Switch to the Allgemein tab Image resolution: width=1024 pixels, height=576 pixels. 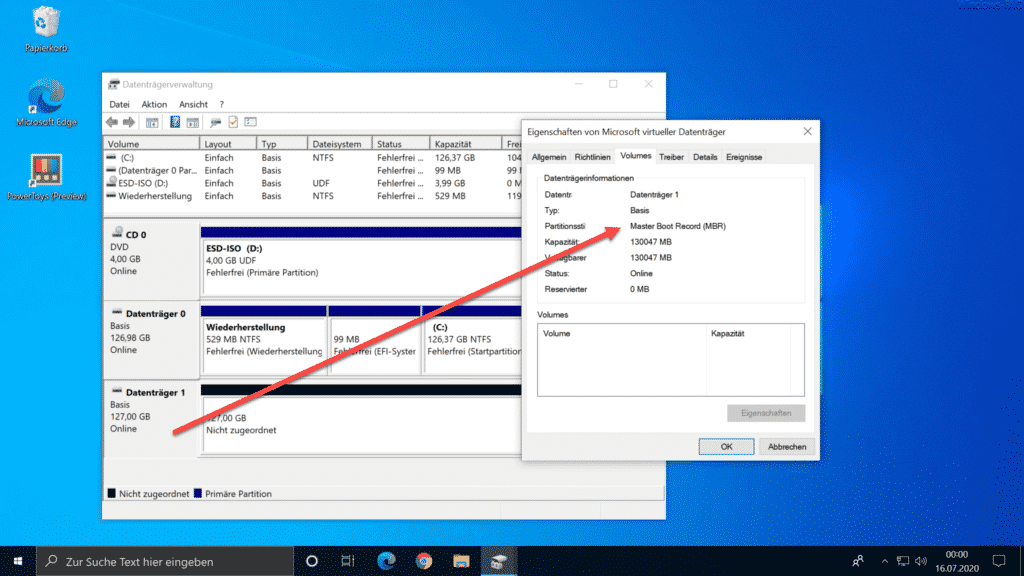click(x=549, y=157)
